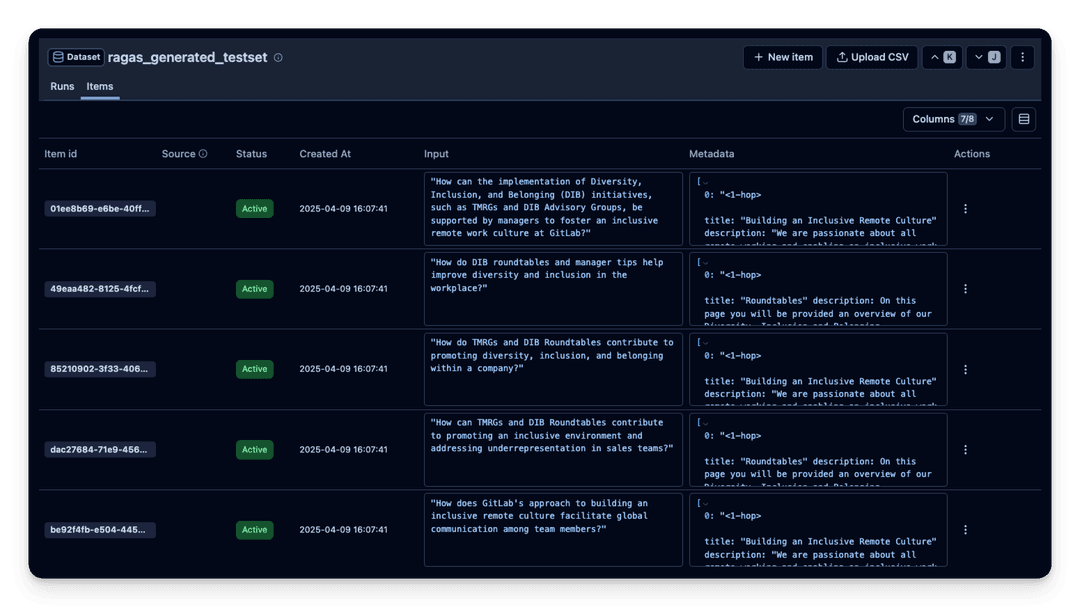Click the ragas_generated_testset title
Image resolution: width=1080 pixels, height=607 pixels.
tap(187, 57)
